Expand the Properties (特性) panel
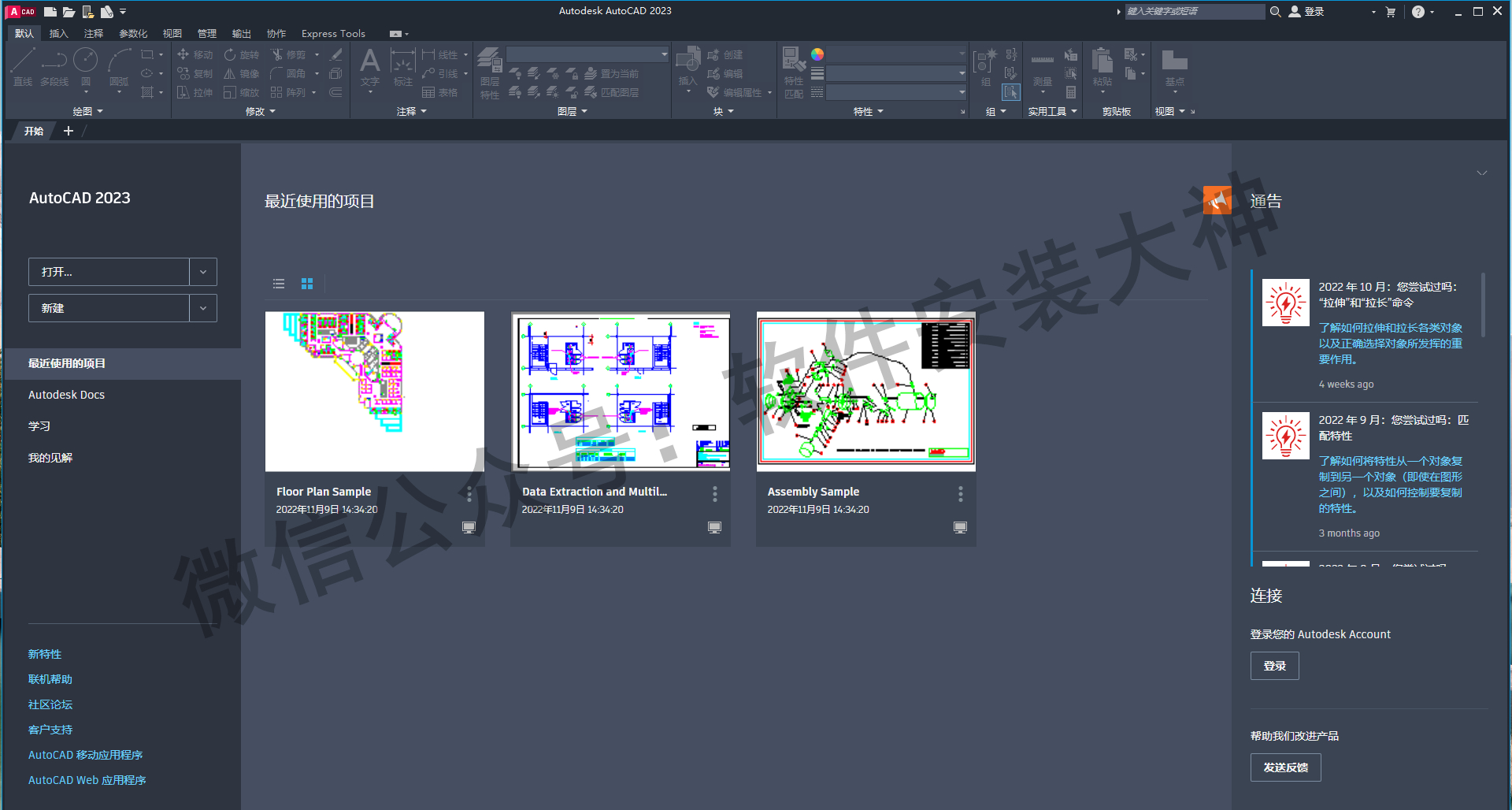This screenshot has height=810, width=1512. 869,112
